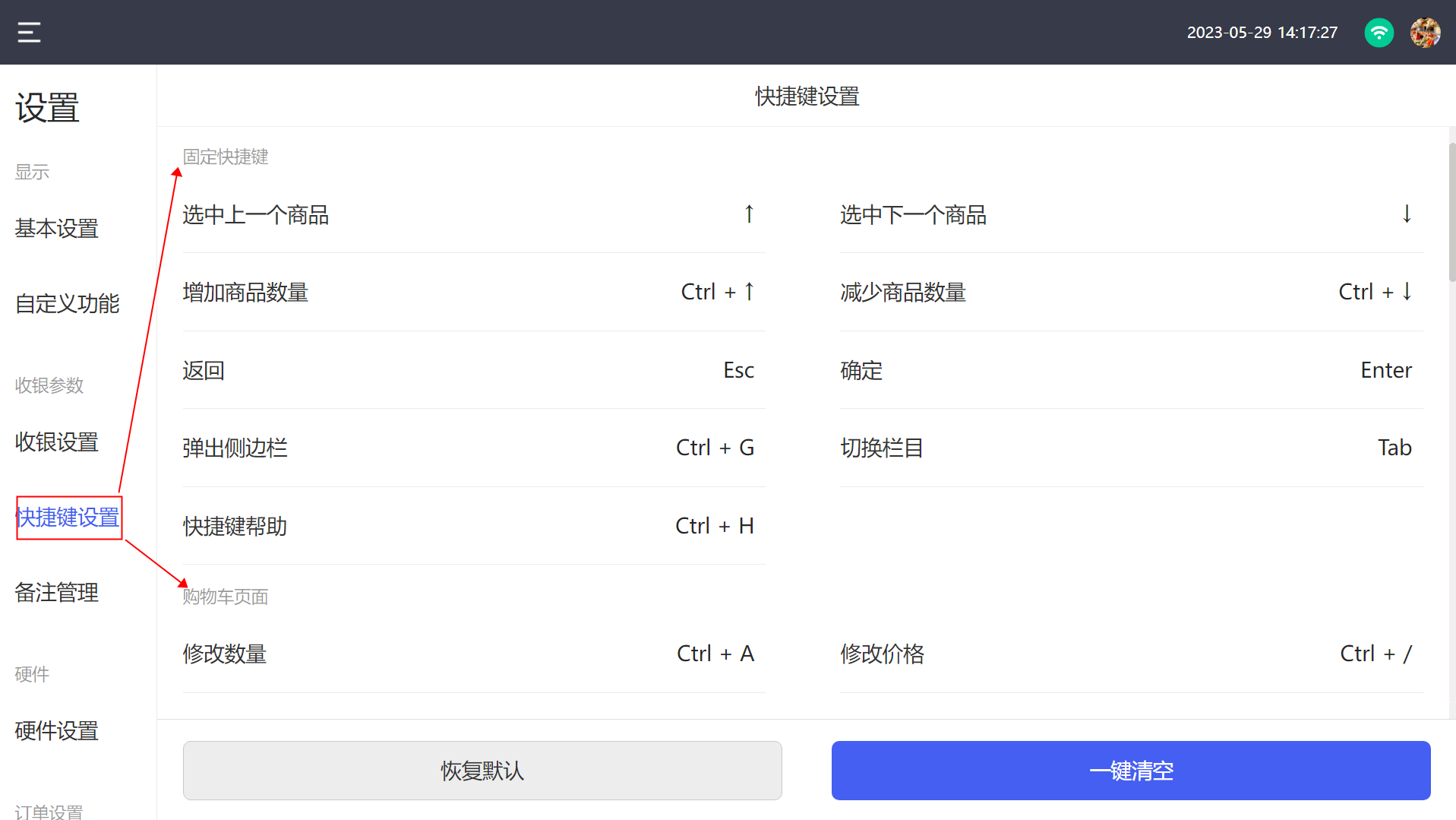The height and width of the screenshot is (820, 1456).
Task: Open 基本设置 in the sidebar
Action: (x=57, y=229)
